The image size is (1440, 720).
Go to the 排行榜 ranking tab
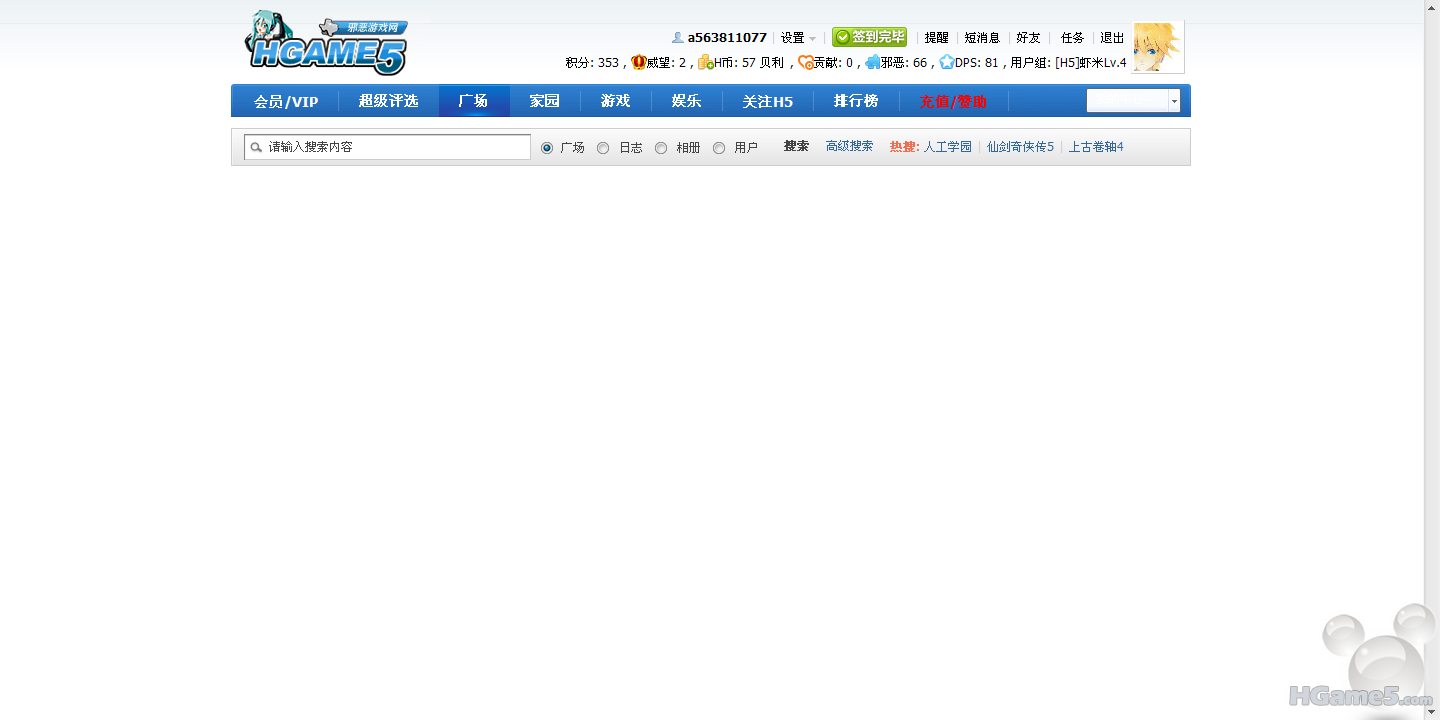click(x=855, y=101)
